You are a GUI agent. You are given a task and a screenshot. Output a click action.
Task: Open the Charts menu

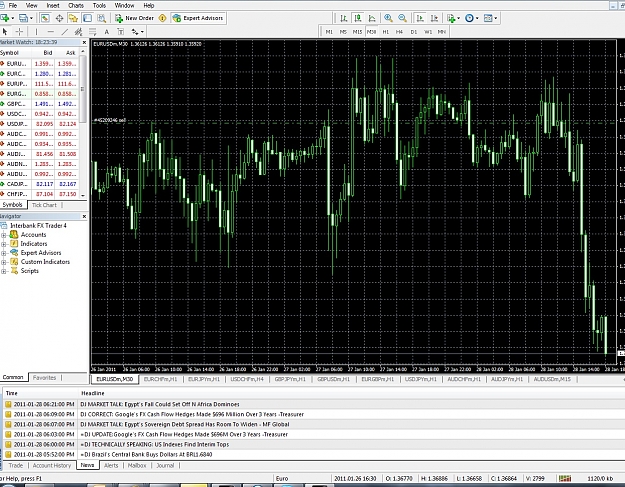76,6
